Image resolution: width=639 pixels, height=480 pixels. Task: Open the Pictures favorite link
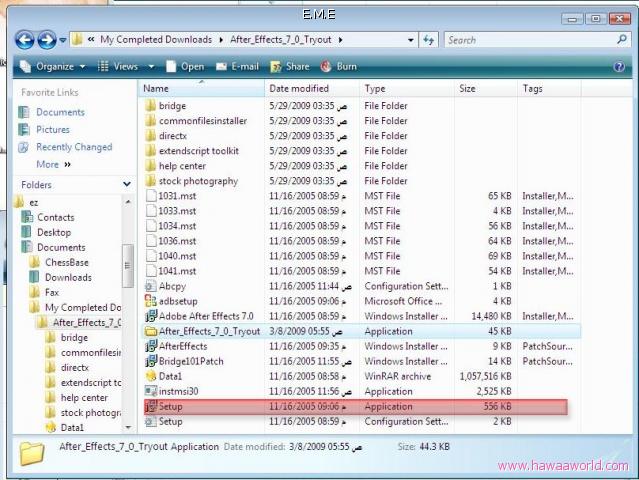52,129
